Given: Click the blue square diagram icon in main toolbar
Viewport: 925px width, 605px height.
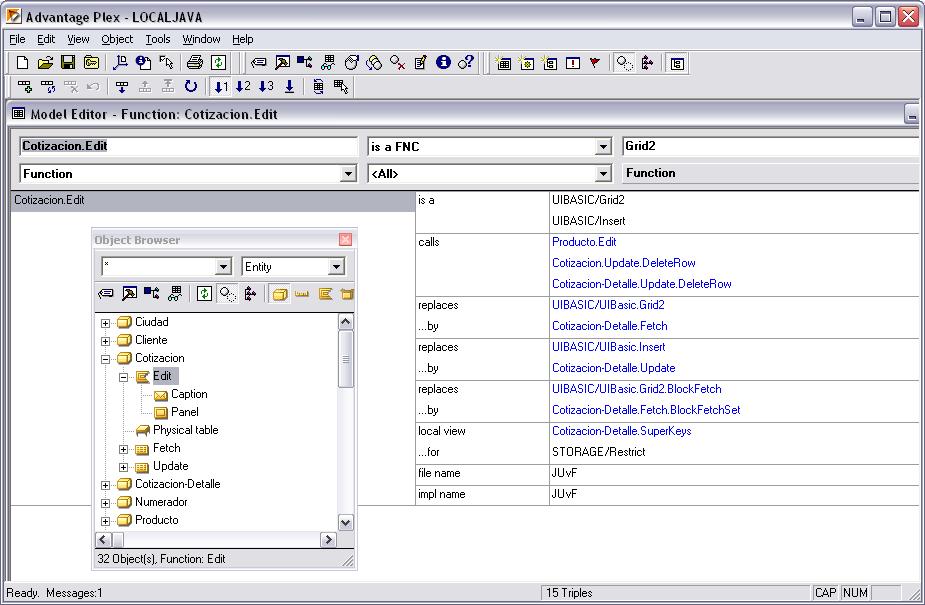Looking at the screenshot, I should 305,63.
